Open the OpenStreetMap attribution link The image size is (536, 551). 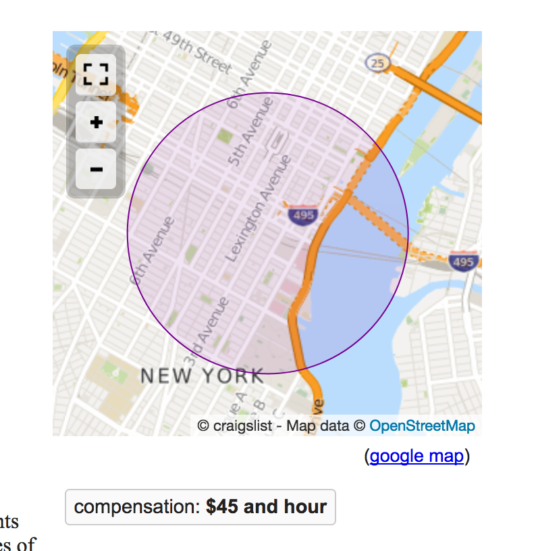pos(422,426)
